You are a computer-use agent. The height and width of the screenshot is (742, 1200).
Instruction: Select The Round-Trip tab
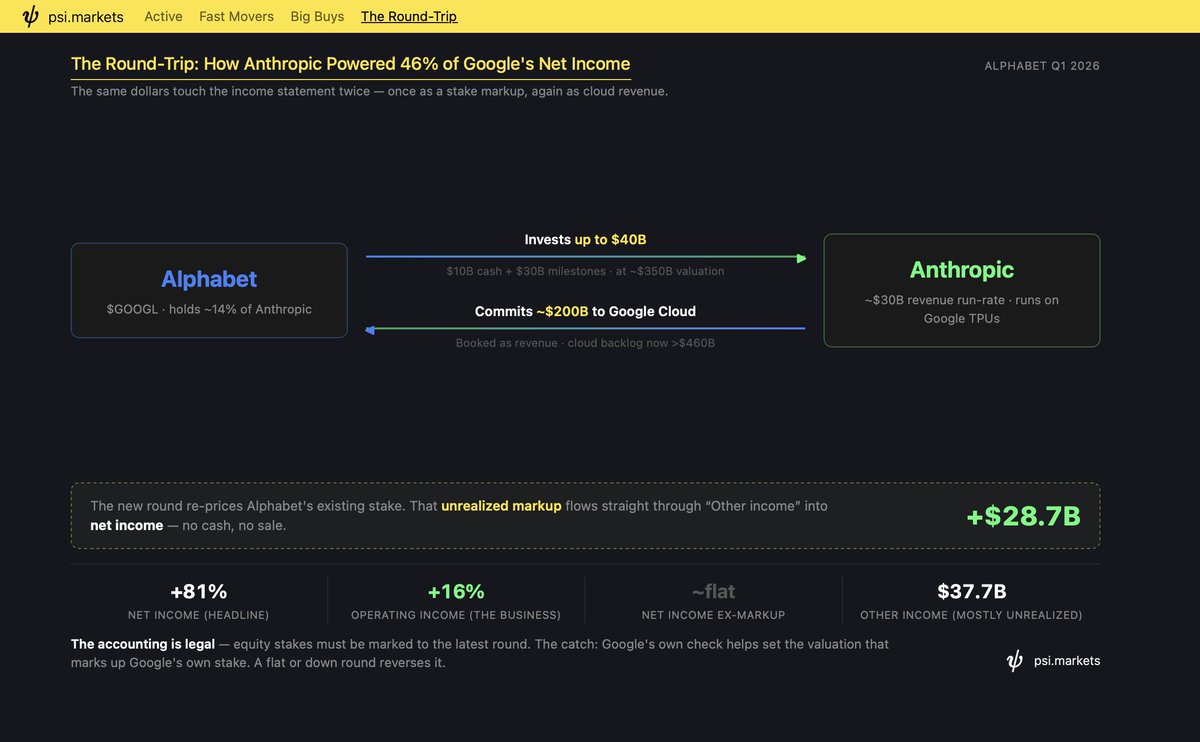click(x=409, y=16)
